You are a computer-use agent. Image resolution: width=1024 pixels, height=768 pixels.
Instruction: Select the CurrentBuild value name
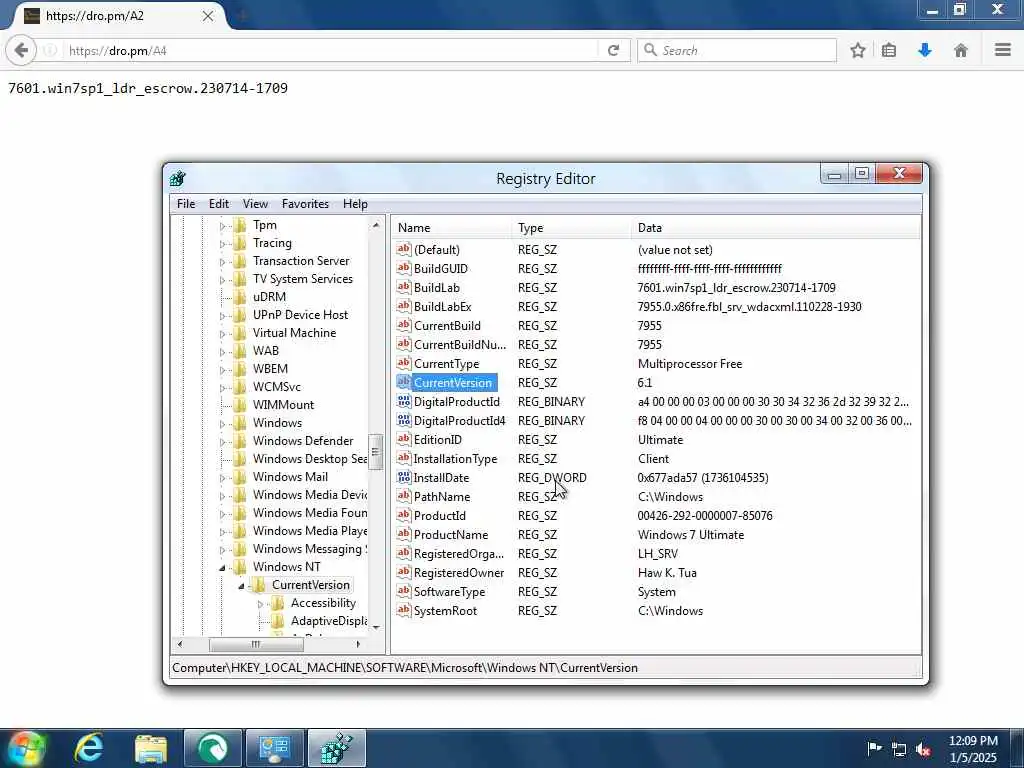pos(447,325)
